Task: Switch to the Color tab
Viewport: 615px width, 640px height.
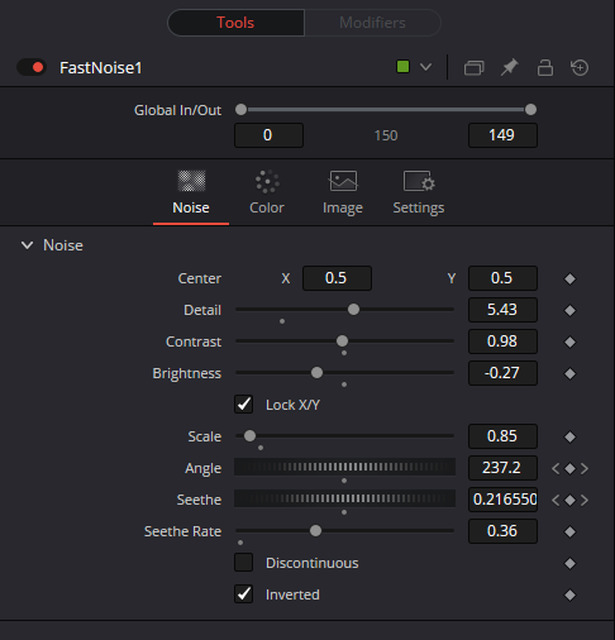Action: click(x=267, y=193)
